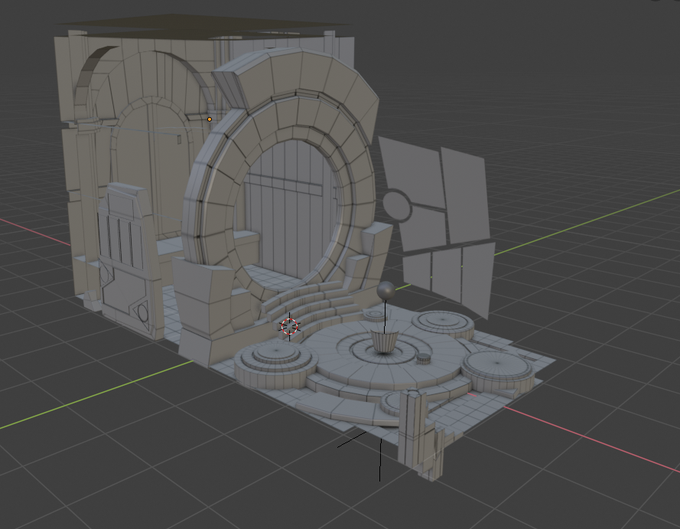Select the sphere atop the thin pole
The width and height of the screenshot is (680, 529).
(x=386, y=290)
